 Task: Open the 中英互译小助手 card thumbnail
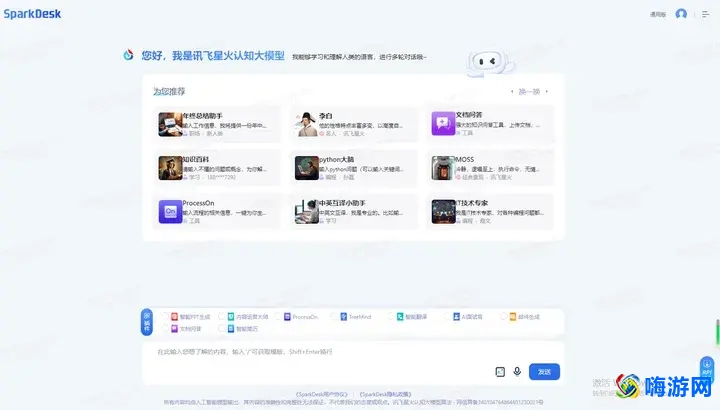(x=306, y=212)
